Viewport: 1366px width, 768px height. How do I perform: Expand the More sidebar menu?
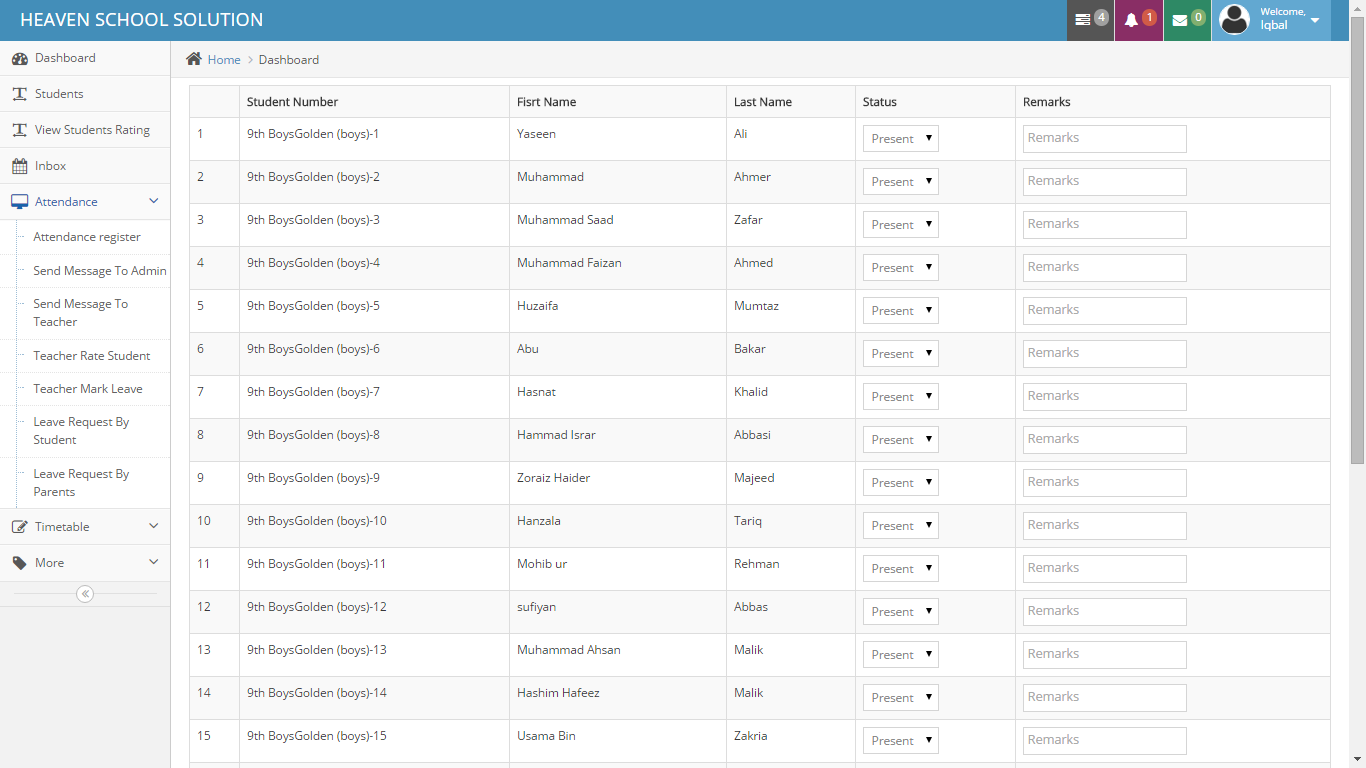click(85, 563)
